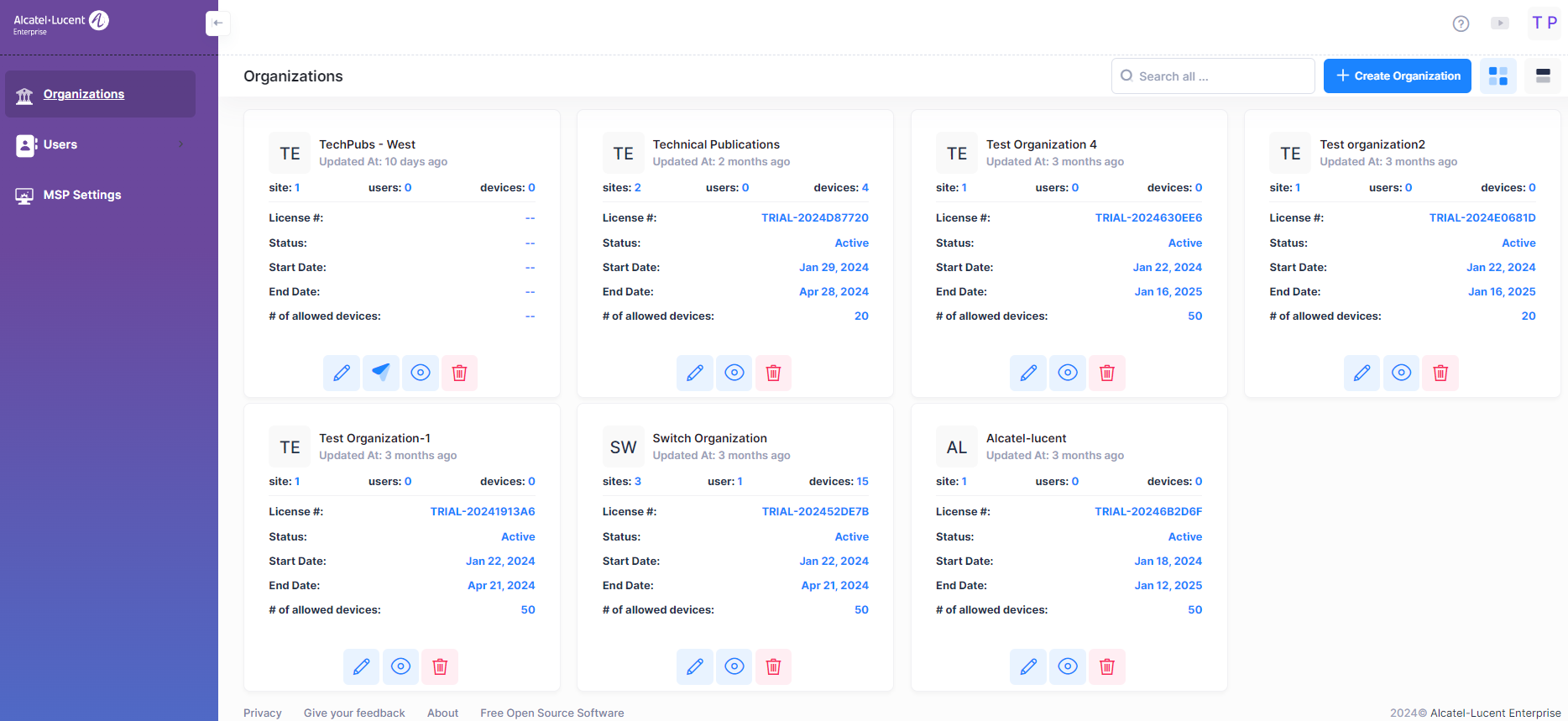Delete the TechPubs - West organization

(x=459, y=373)
